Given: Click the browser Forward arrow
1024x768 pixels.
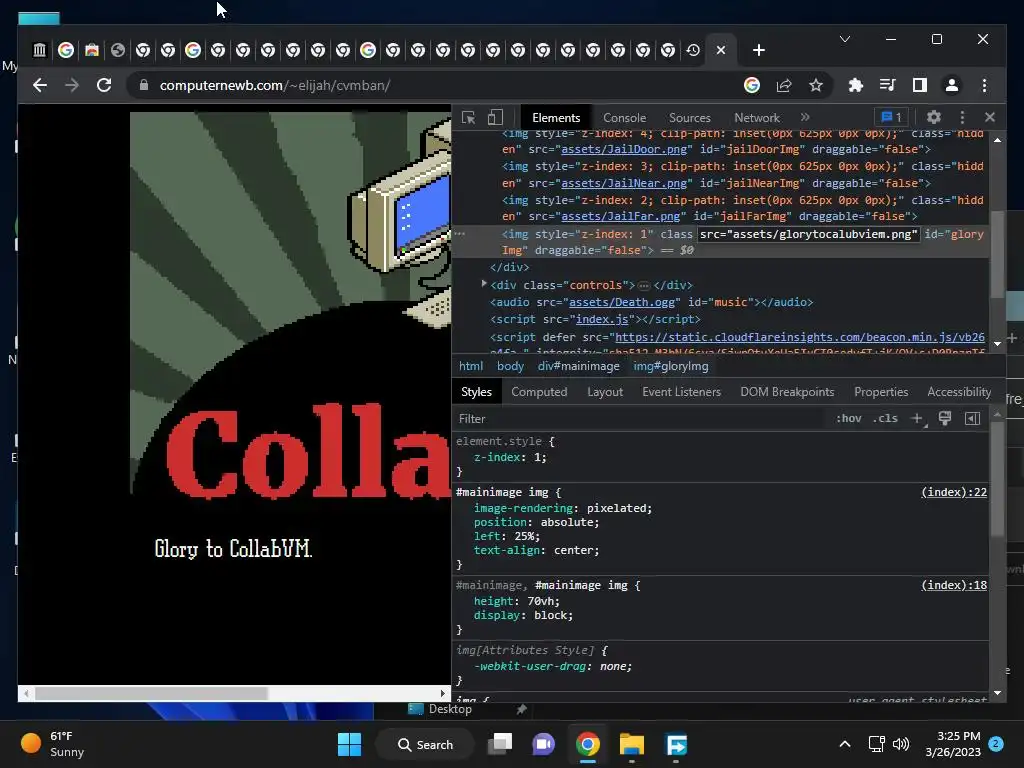Looking at the screenshot, I should coord(72,85).
